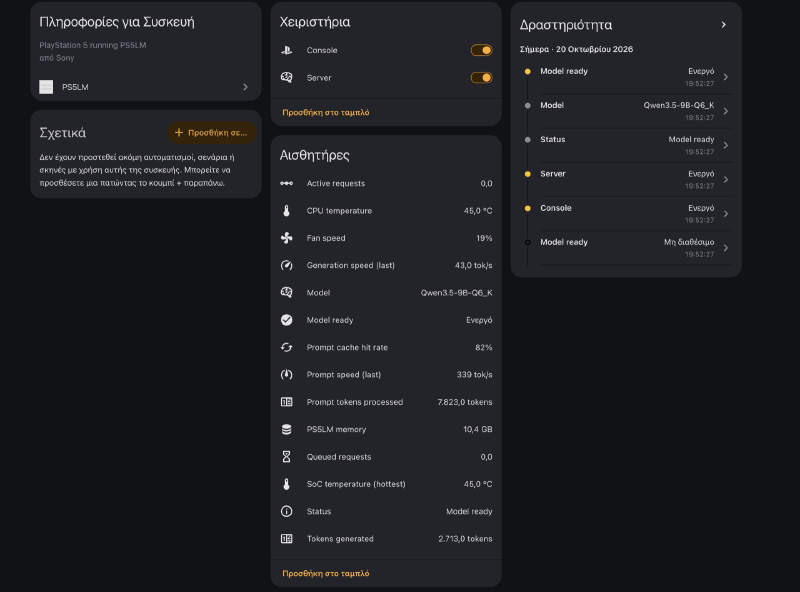The height and width of the screenshot is (592, 800).
Task: Expand the Δραστηριότητα panel with header arrow
Action: (x=723, y=24)
